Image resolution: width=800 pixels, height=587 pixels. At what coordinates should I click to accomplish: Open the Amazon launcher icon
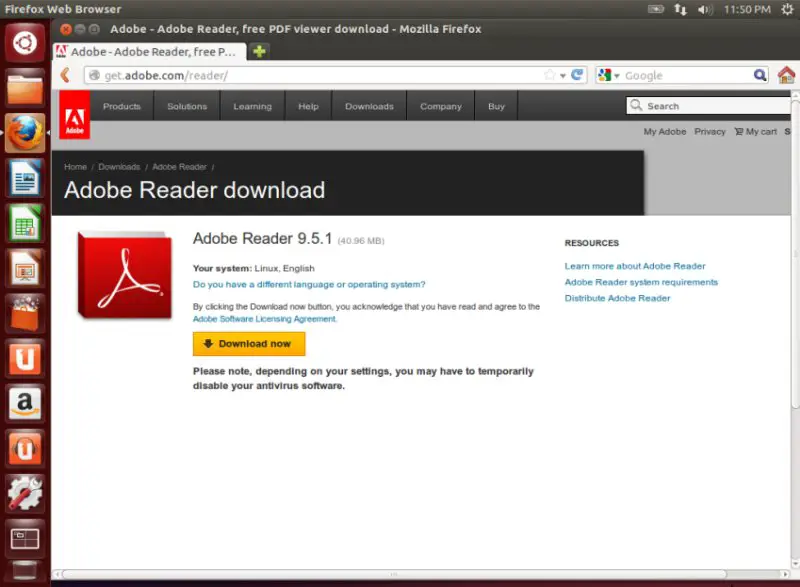24,403
